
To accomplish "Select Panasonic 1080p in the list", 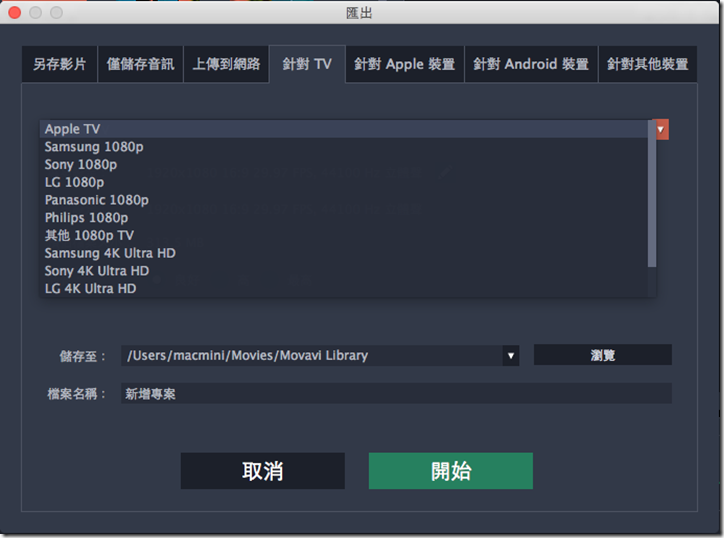I will (344, 200).
